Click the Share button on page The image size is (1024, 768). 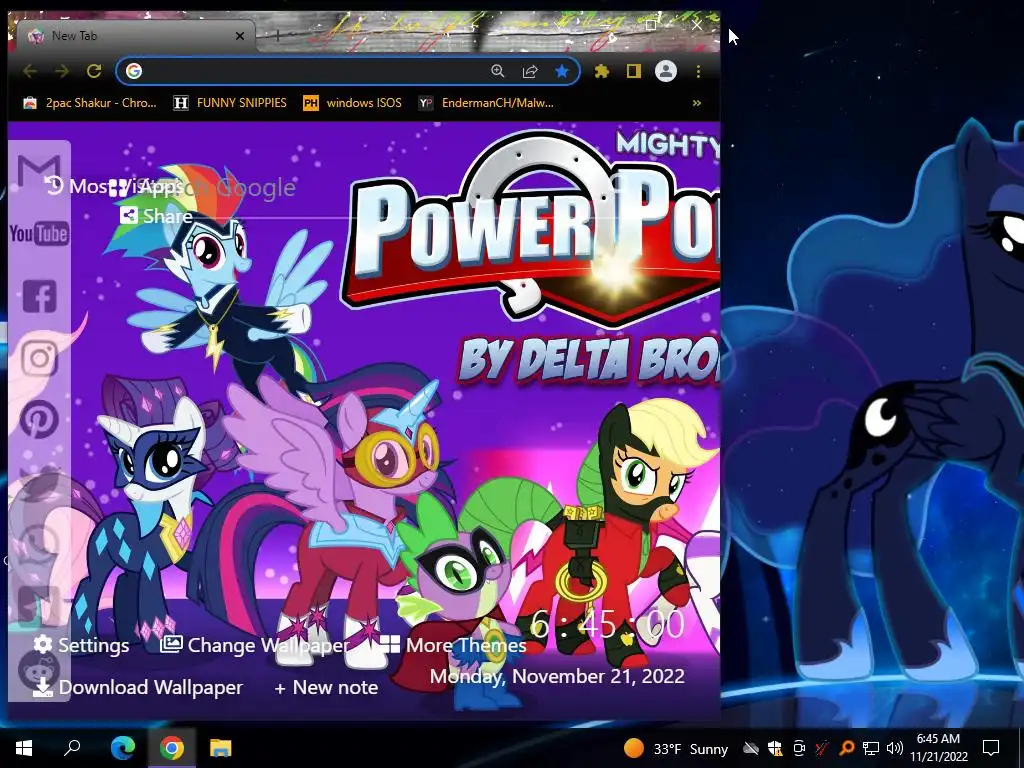tap(156, 216)
